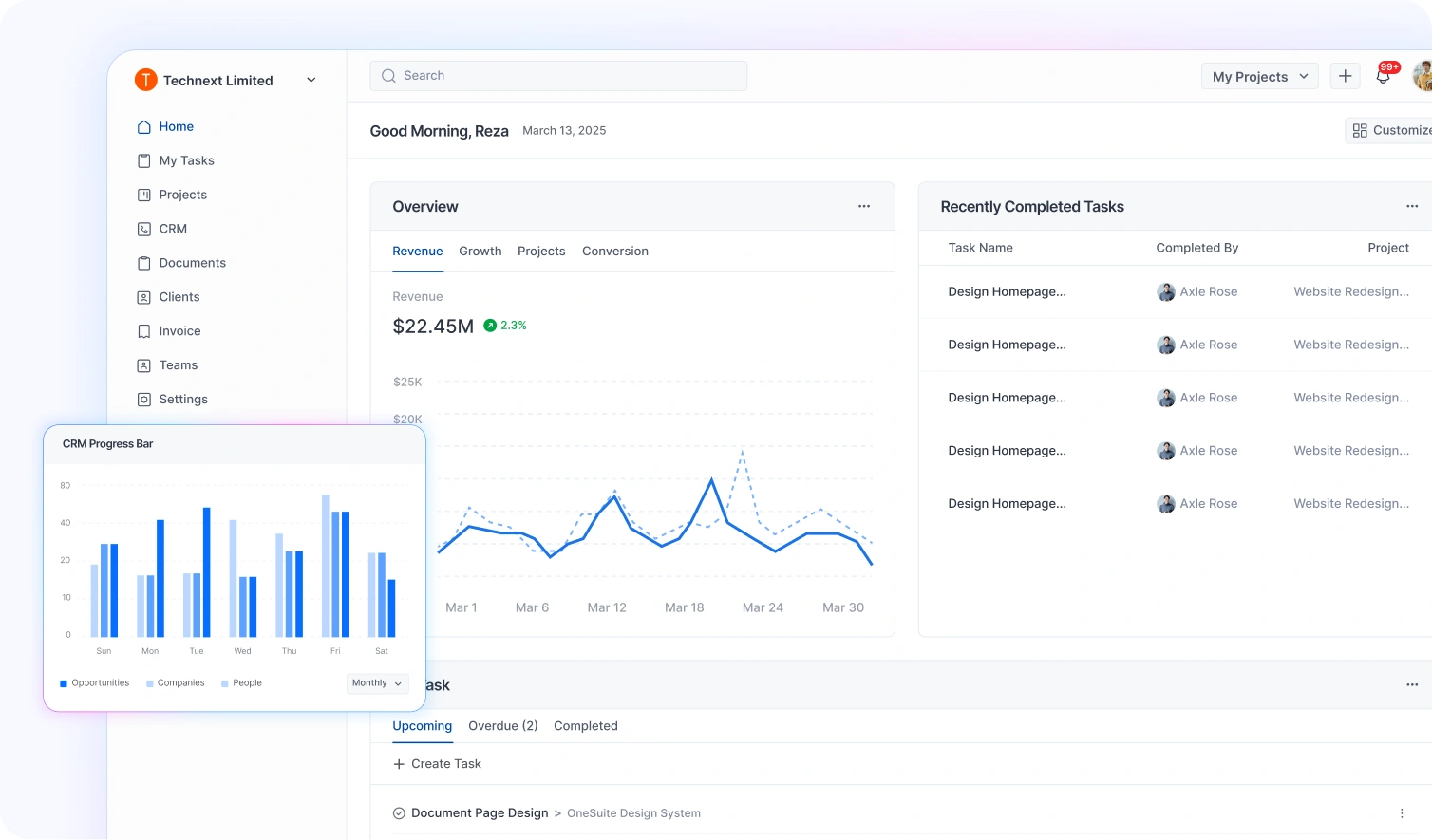The image size is (1432, 840).
Task: Go to Documents label in sidebar
Action: [192, 263]
